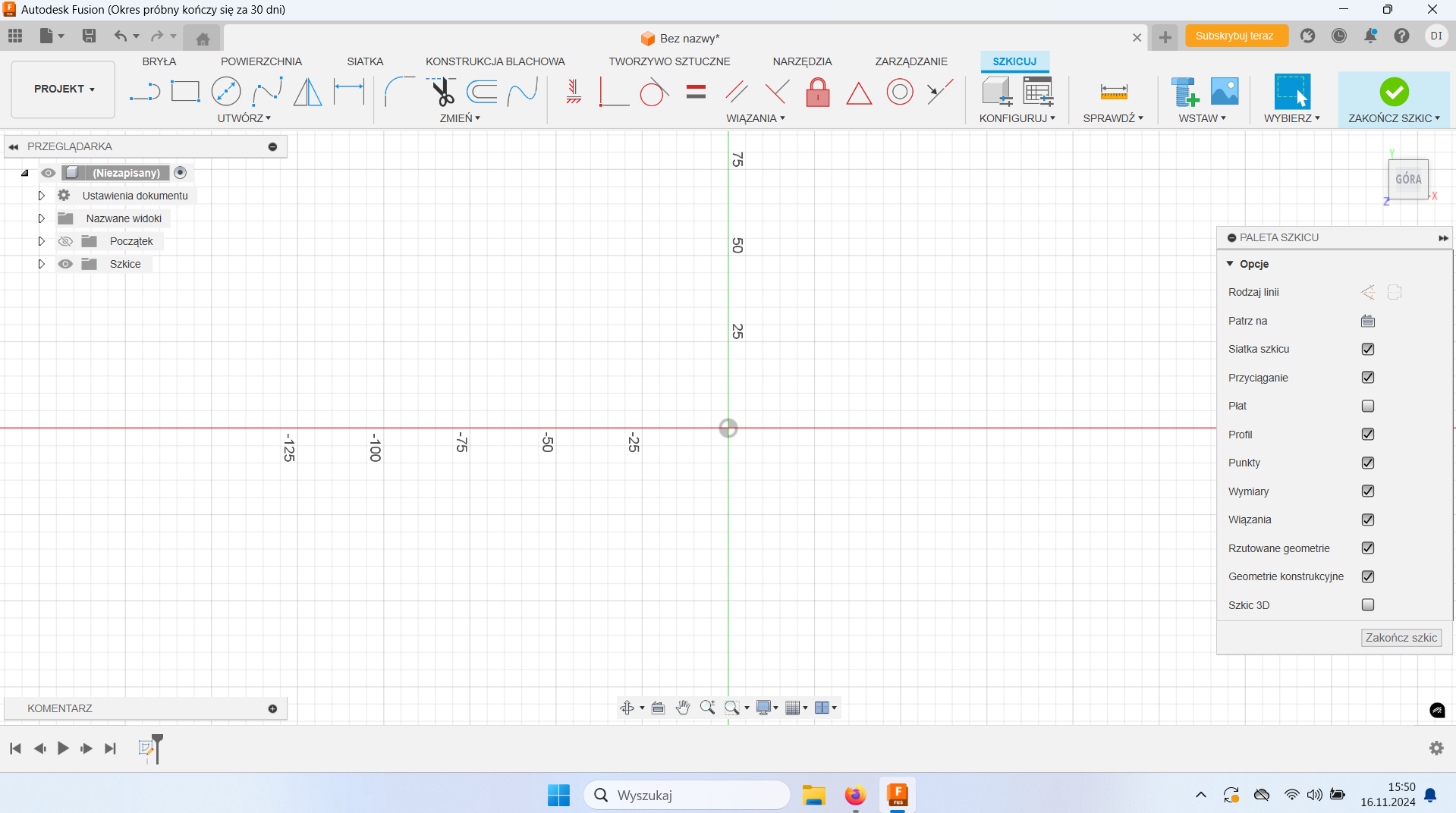Open Firefox from the taskbar
Screen dimensions: 1456x813
[855, 795]
